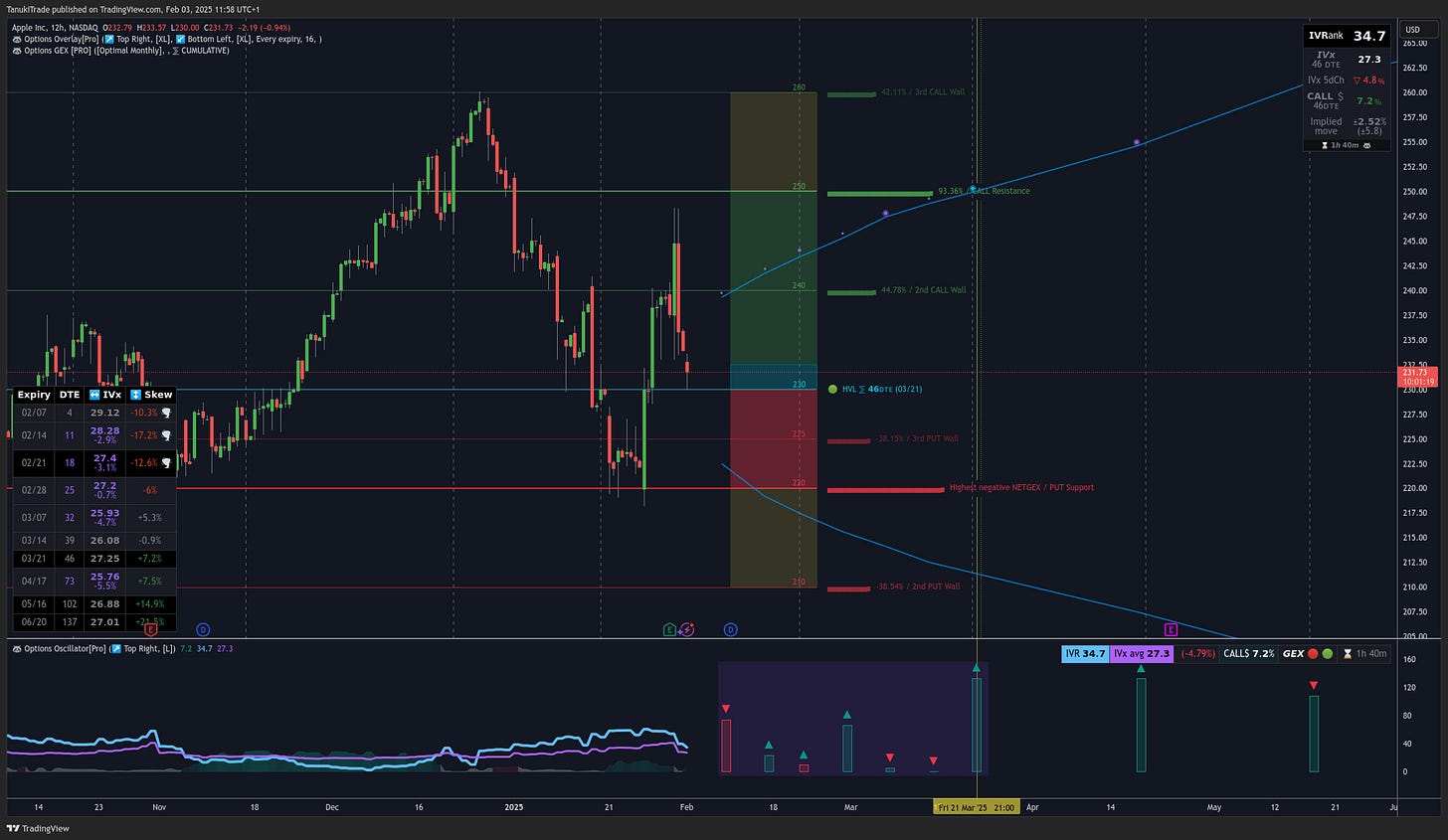Click the Options Overlay[Pro] indicator legend
Screen dimensions: 1448x840
point(168,39)
